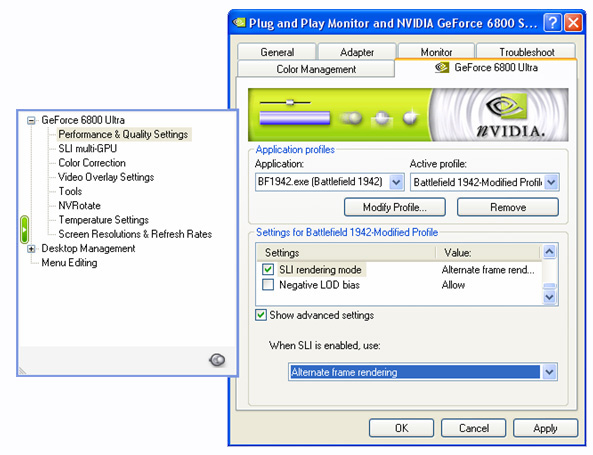Click the green slide-out tab handle
The image size is (593, 455).
(24, 229)
